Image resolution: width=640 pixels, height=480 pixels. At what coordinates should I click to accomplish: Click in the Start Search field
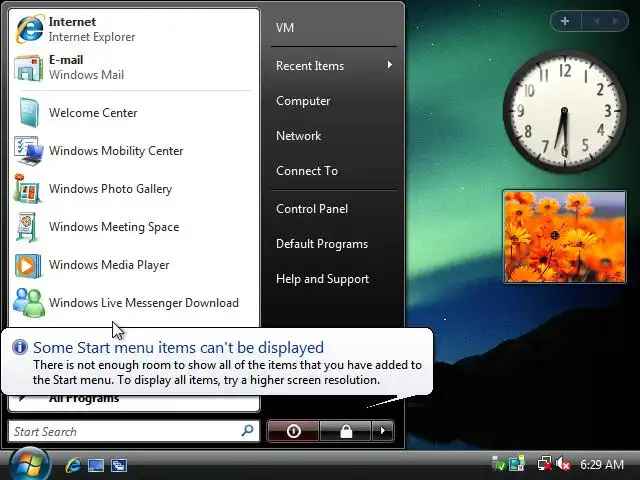(x=134, y=431)
